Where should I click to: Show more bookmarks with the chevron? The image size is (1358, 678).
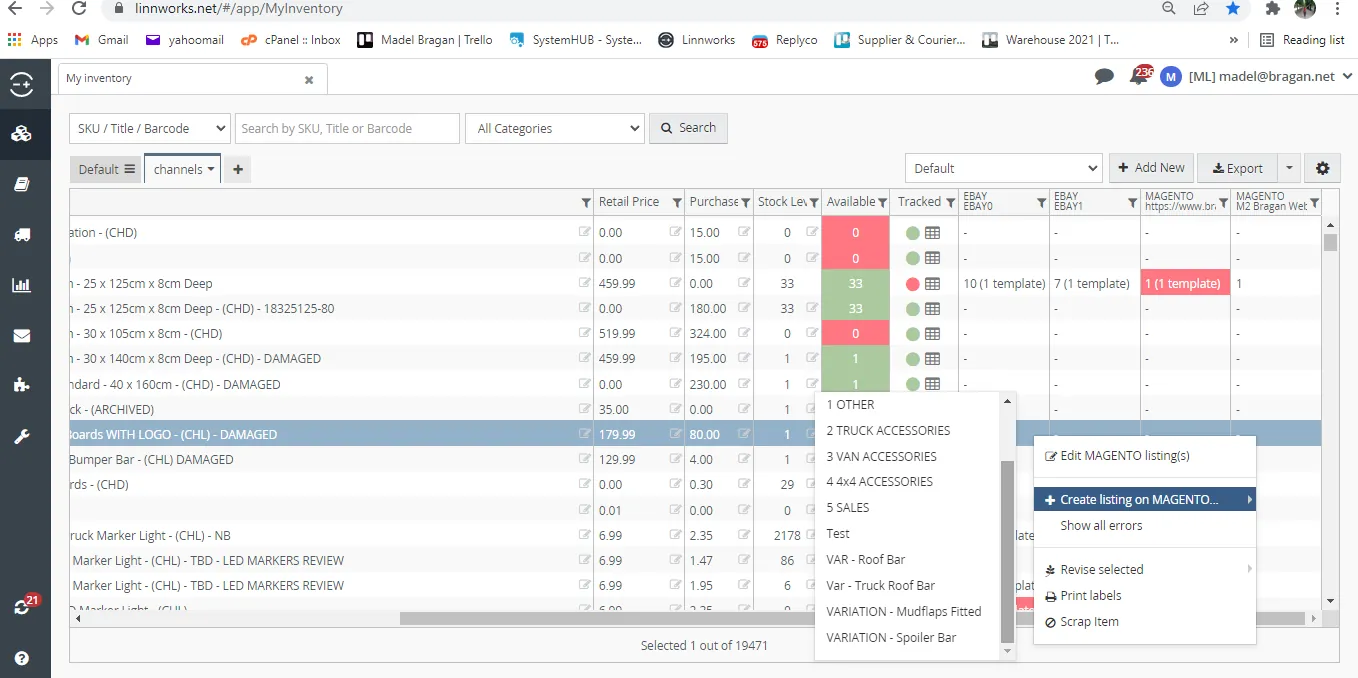pos(1233,40)
